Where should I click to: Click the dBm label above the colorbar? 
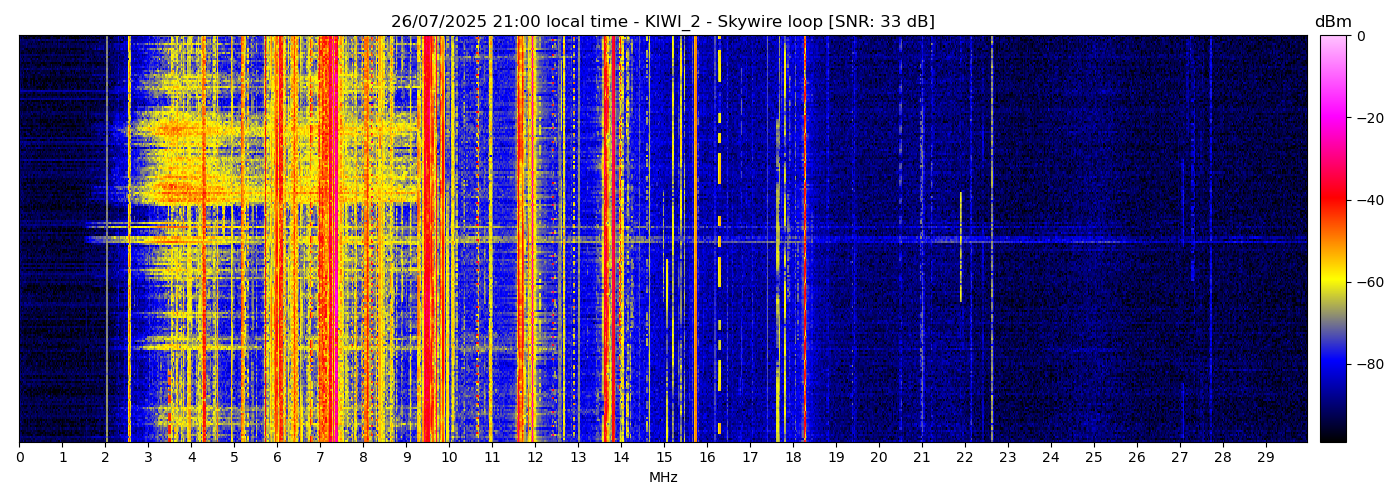[1332, 22]
